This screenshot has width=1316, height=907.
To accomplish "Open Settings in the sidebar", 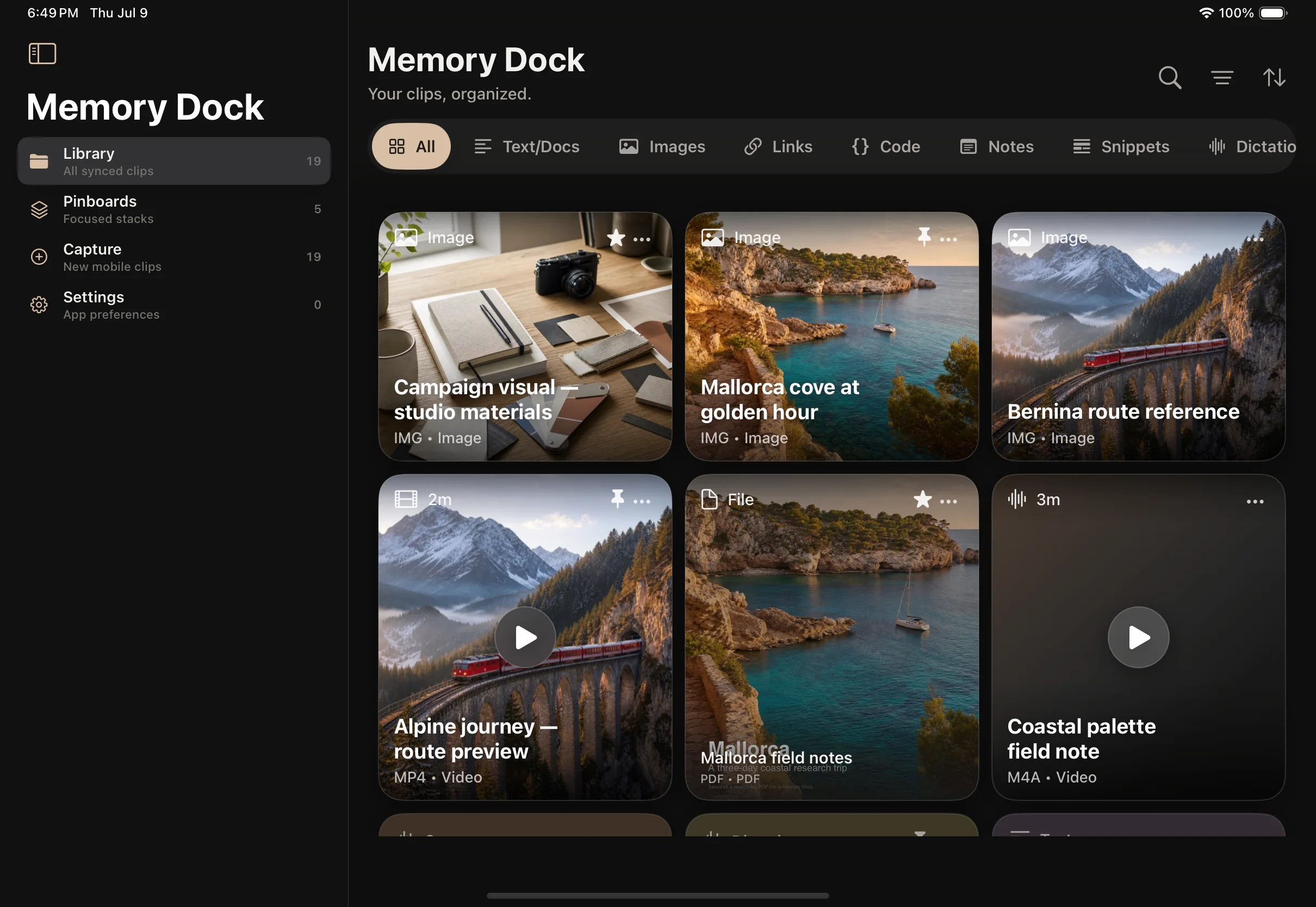I will [174, 305].
